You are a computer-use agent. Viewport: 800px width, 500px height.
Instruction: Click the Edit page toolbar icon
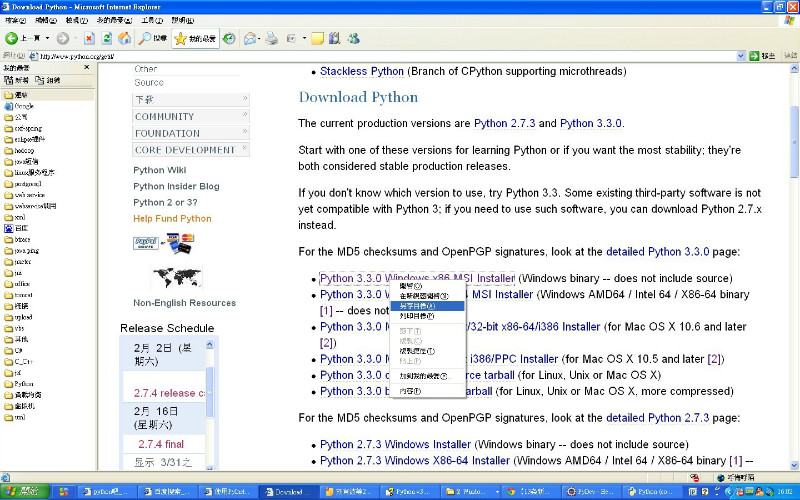pos(291,38)
